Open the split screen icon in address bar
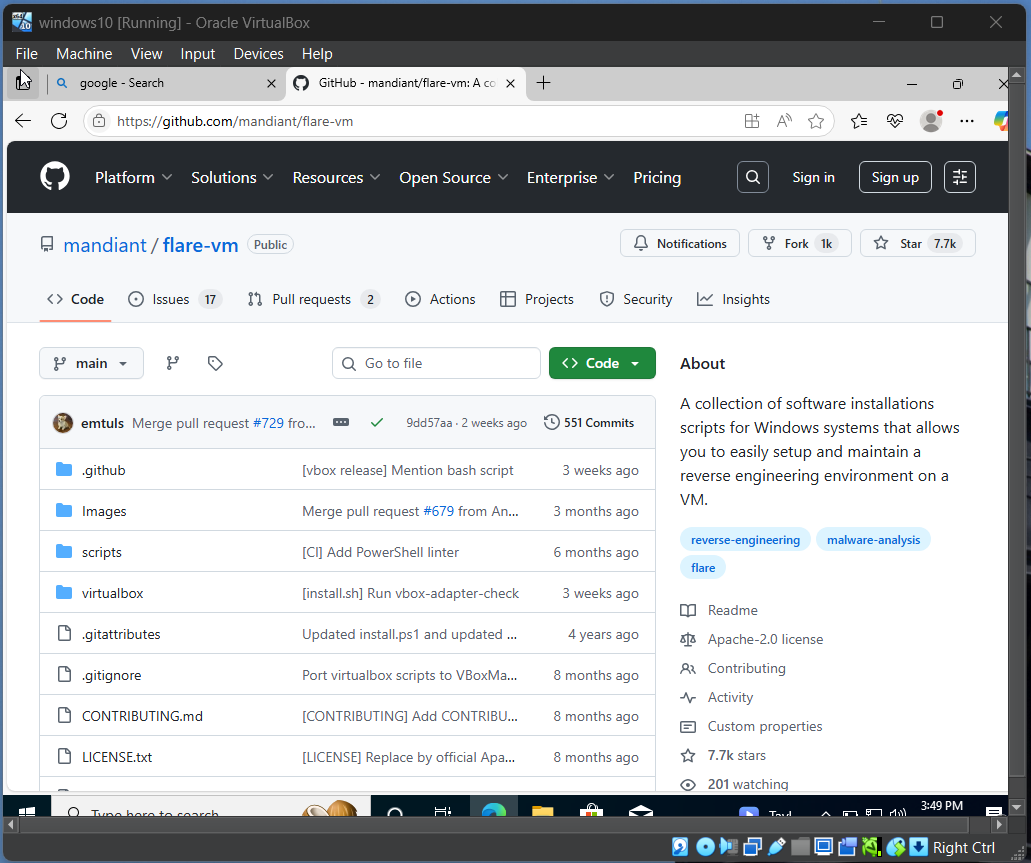The height and width of the screenshot is (863, 1031). click(752, 121)
